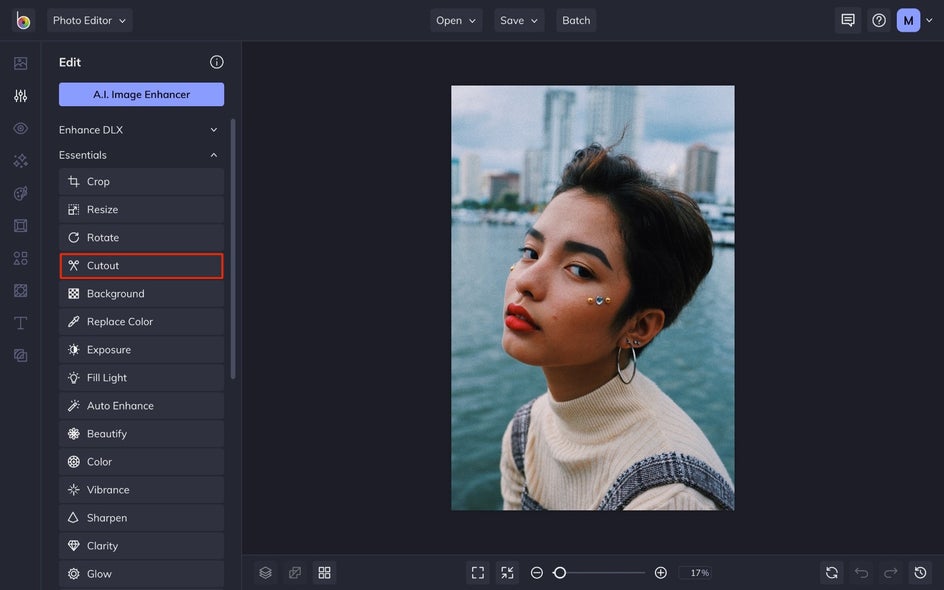The width and height of the screenshot is (944, 590).
Task: Click the Batch button
Action: pyautogui.click(x=576, y=20)
